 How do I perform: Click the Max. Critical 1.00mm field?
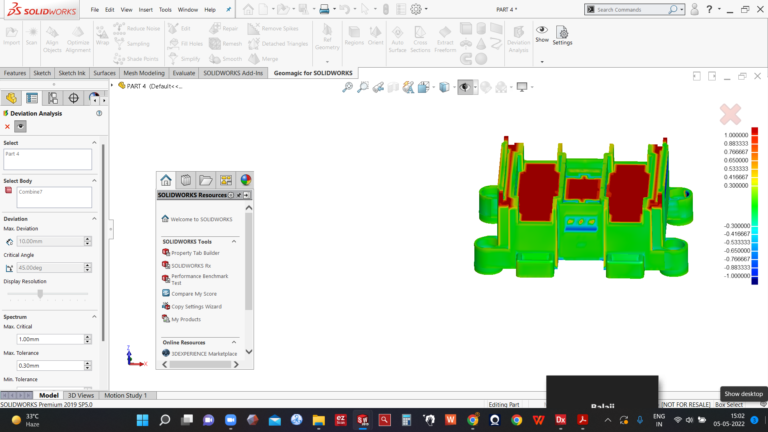(x=50, y=339)
